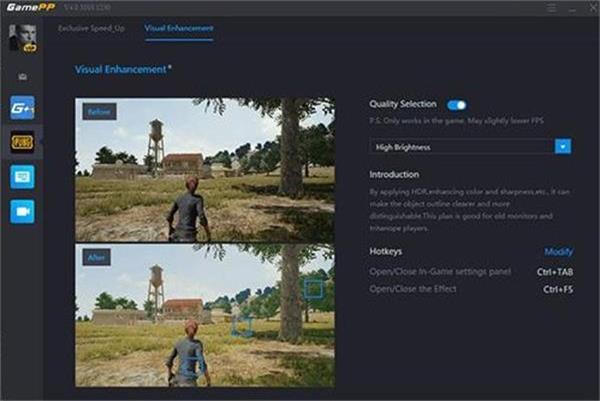This screenshot has width=600, height=401.
Task: Expand the High Brightness dropdown arrow
Action: click(563, 147)
